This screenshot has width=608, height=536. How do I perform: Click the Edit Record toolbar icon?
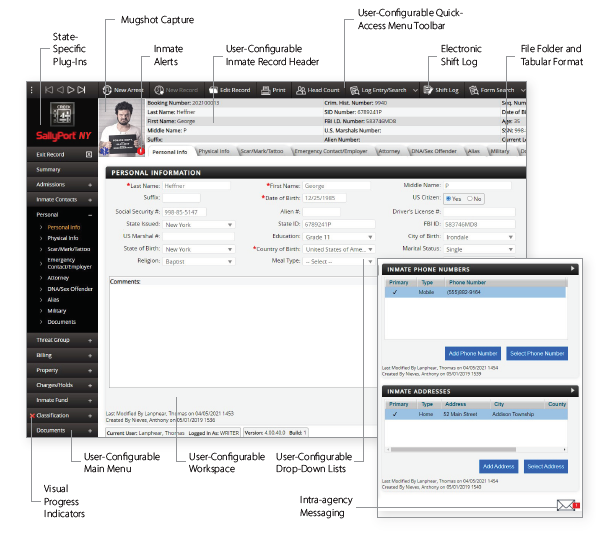[213, 90]
